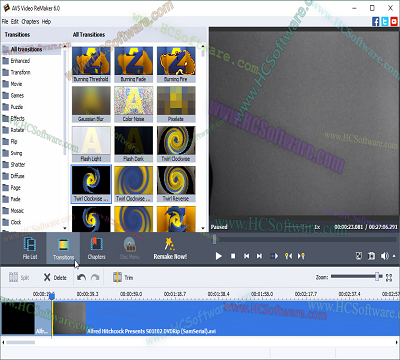Click the Split tool button

click(x=19, y=277)
